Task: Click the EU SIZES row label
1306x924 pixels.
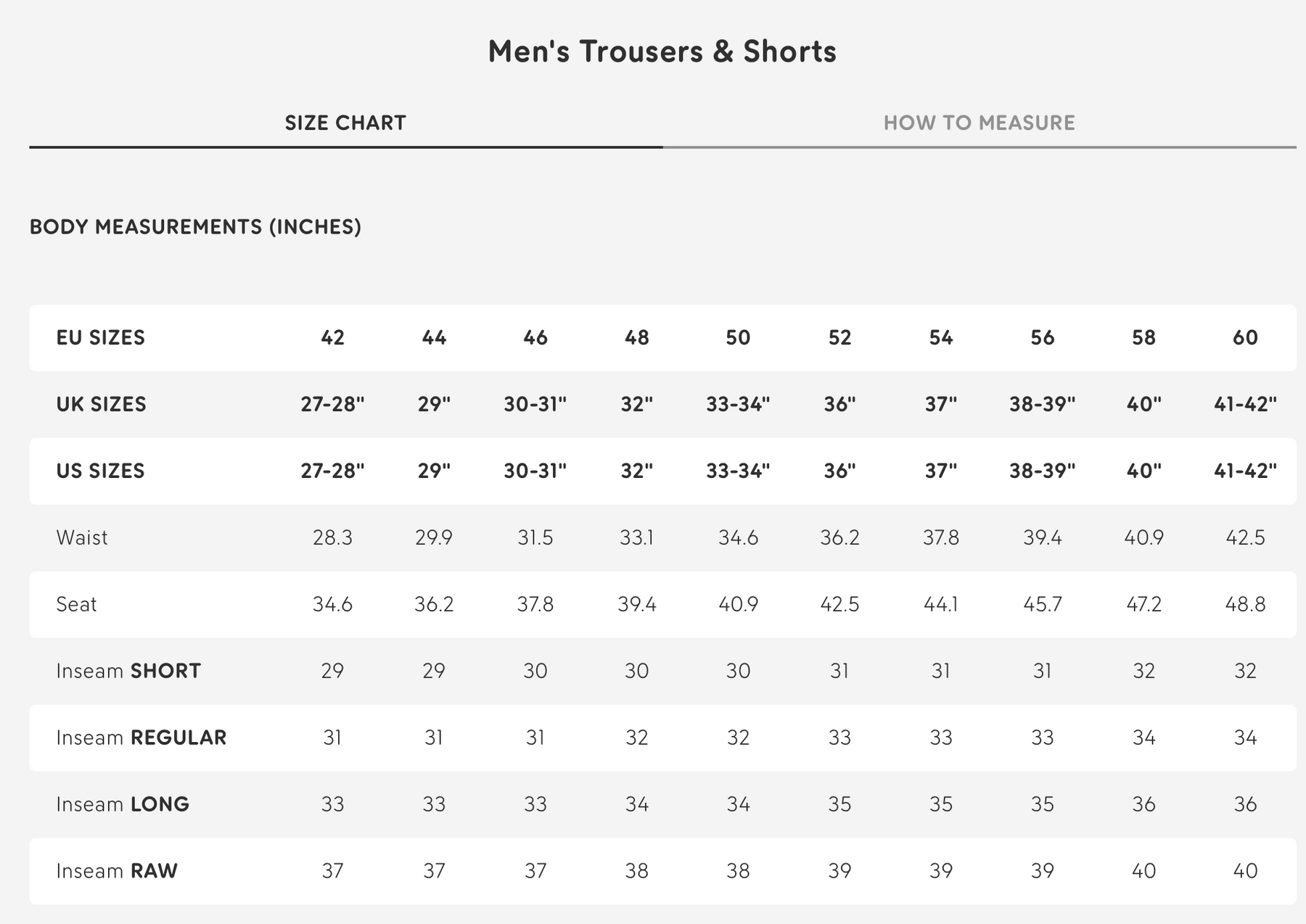Action: [x=101, y=338]
